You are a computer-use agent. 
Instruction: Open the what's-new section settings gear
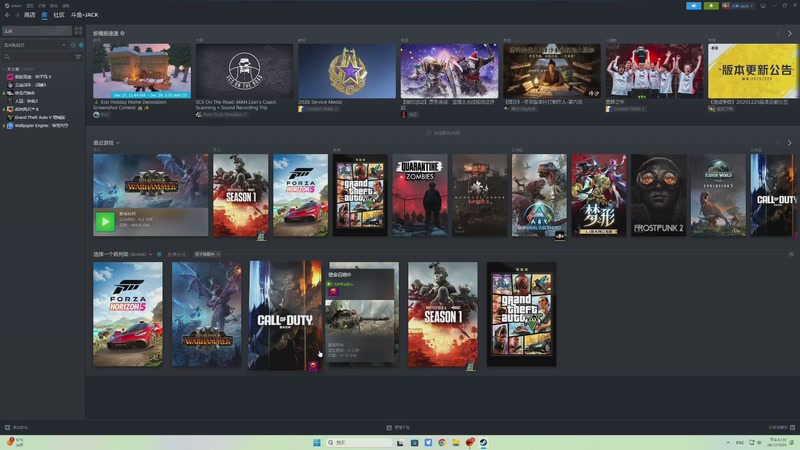tap(122, 33)
